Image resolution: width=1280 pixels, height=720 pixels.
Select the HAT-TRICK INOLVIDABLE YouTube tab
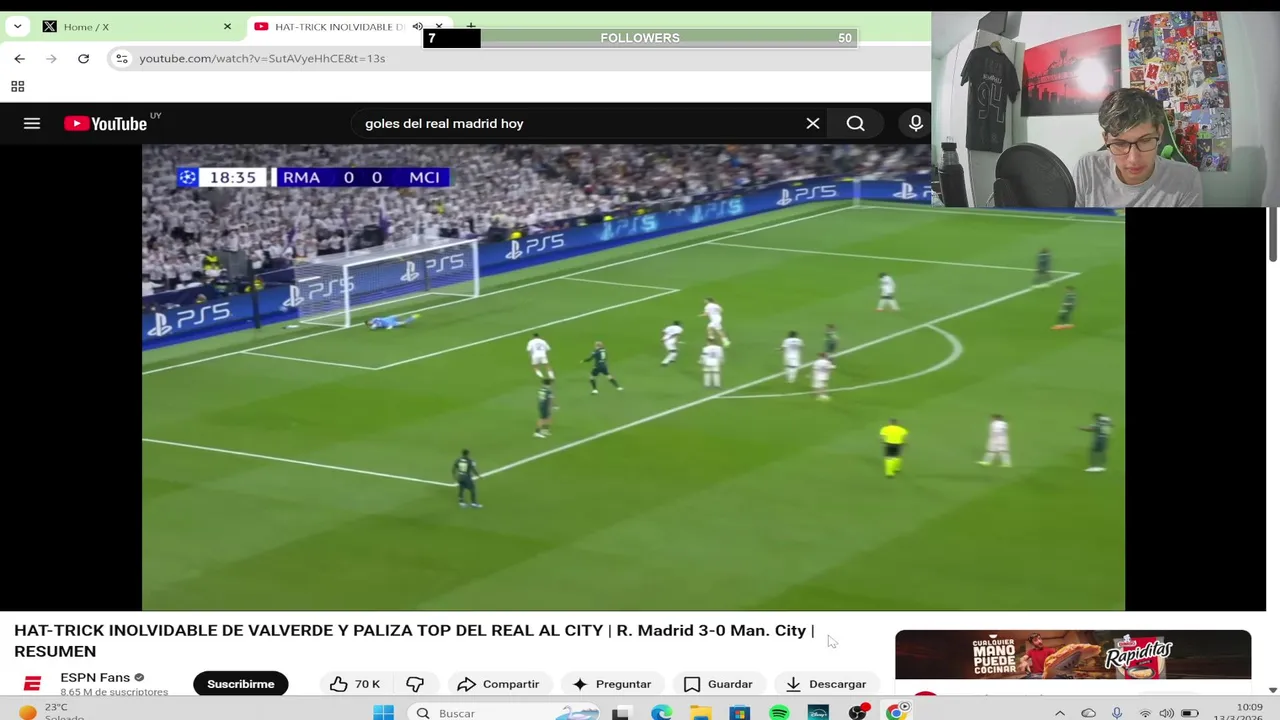click(340, 27)
